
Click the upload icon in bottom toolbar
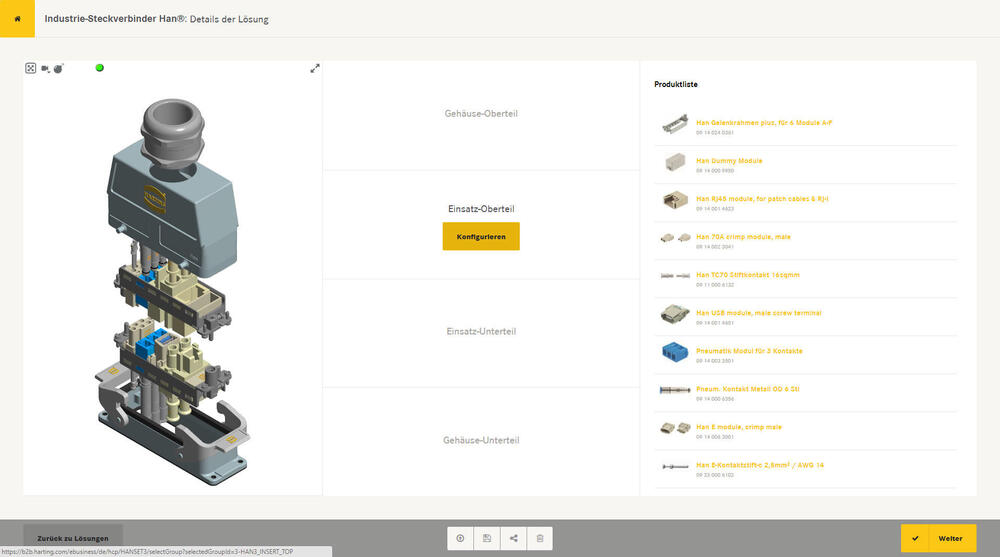460,538
